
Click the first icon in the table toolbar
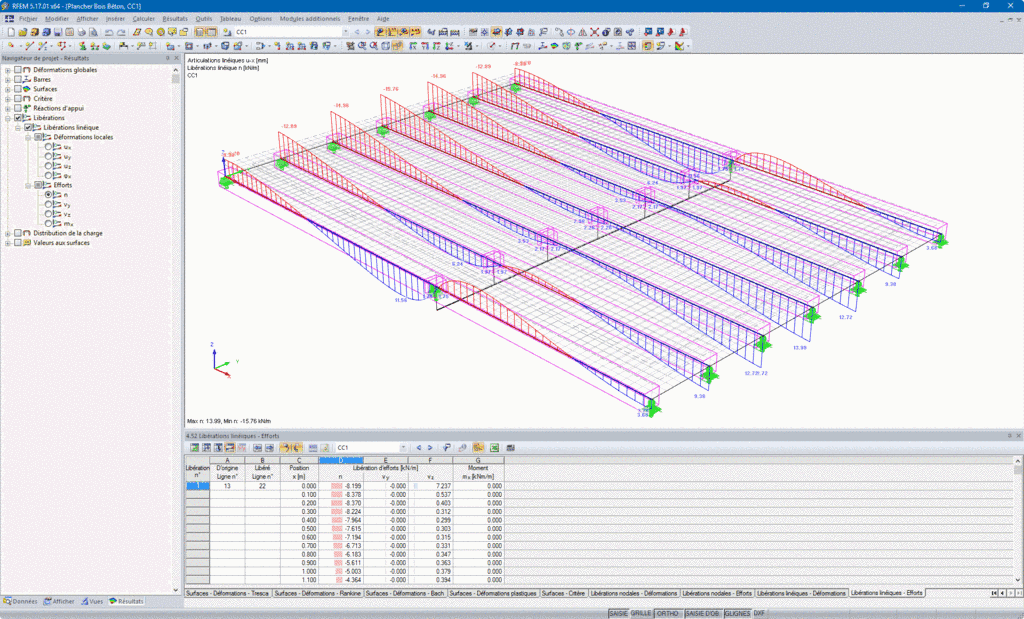pyautogui.click(x=195, y=447)
